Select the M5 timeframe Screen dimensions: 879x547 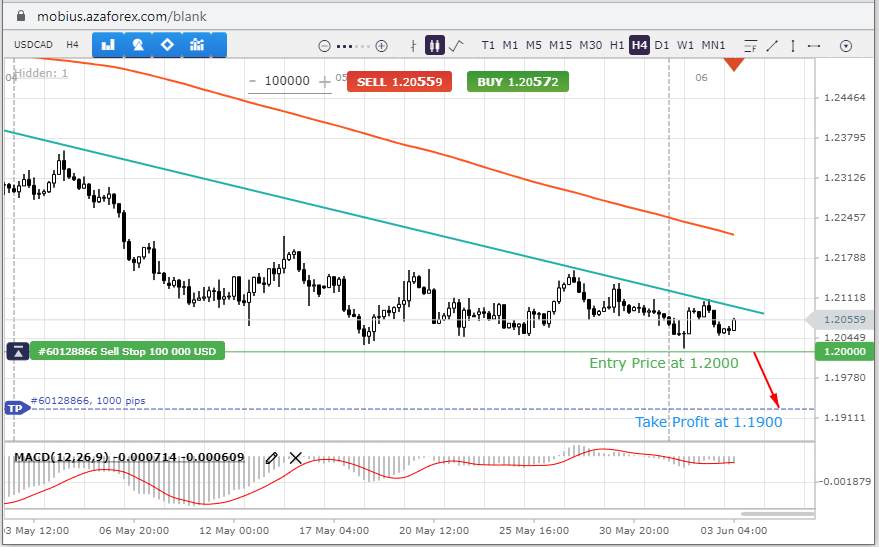tap(534, 45)
